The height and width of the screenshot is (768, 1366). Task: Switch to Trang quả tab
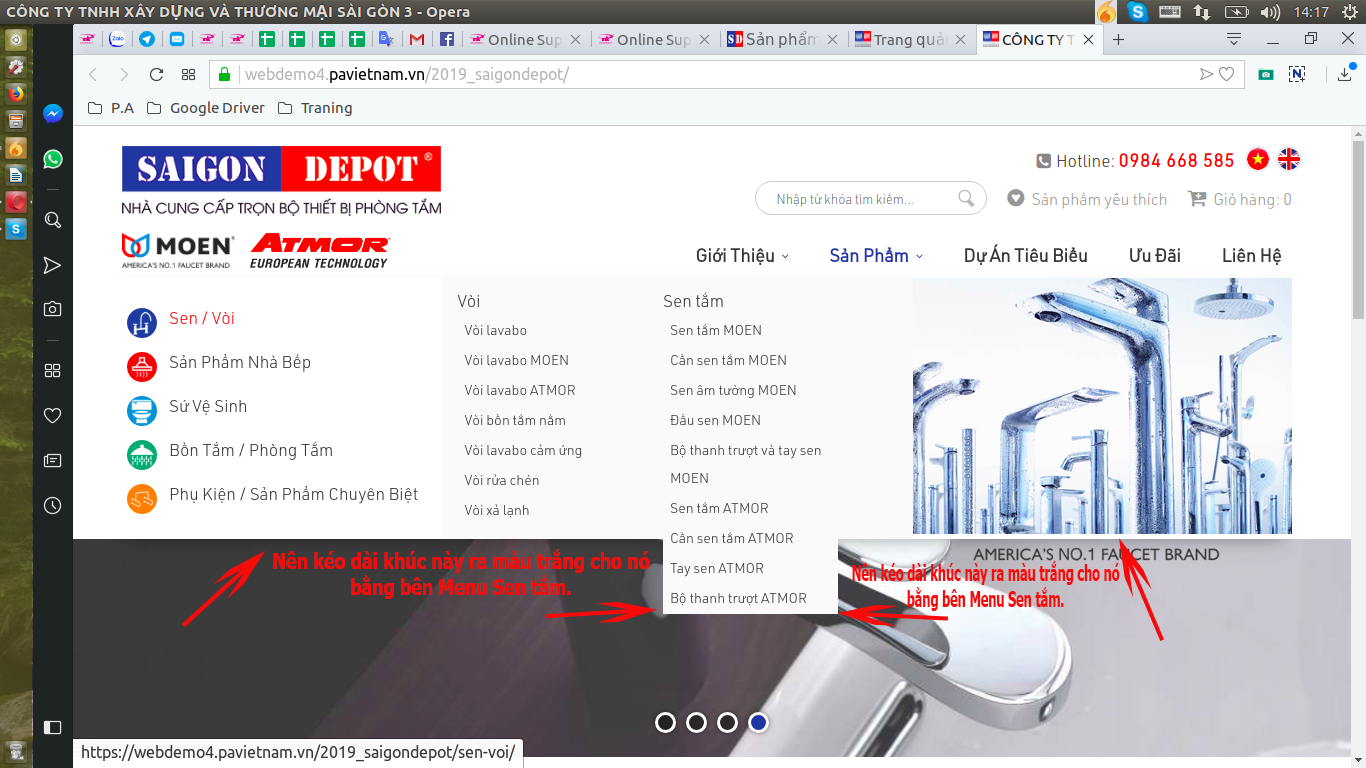pyautogui.click(x=912, y=39)
